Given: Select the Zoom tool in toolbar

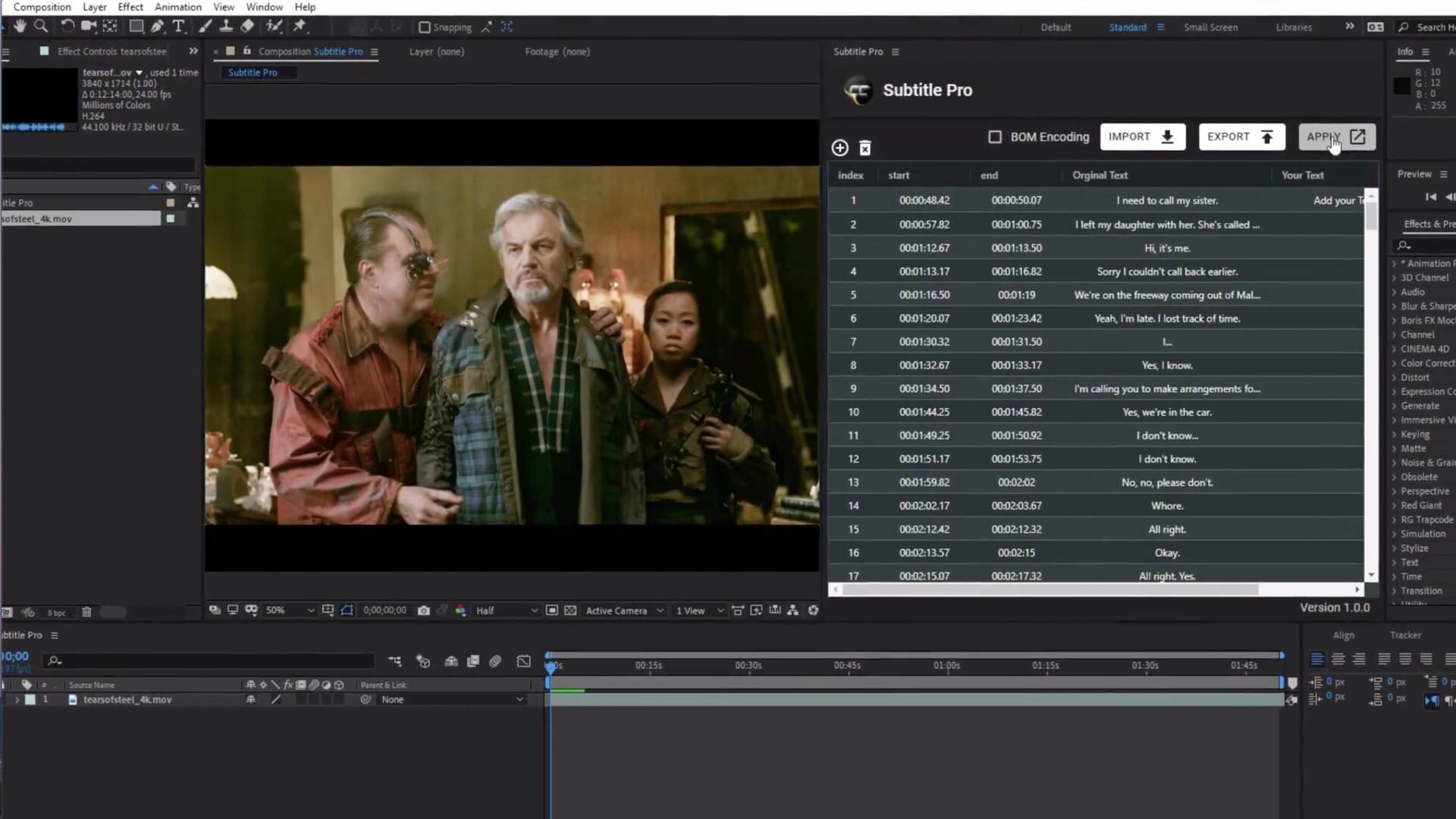Looking at the screenshot, I should [x=41, y=27].
